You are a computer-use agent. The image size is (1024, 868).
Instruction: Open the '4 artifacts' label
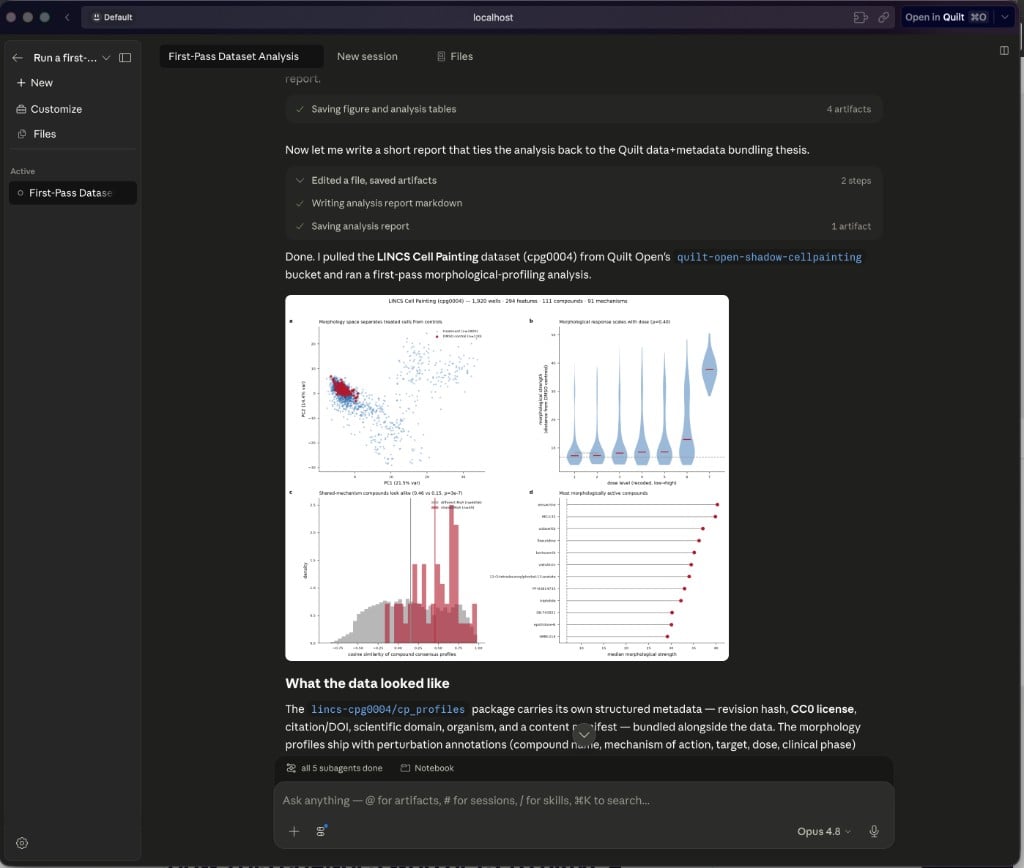[x=848, y=109]
